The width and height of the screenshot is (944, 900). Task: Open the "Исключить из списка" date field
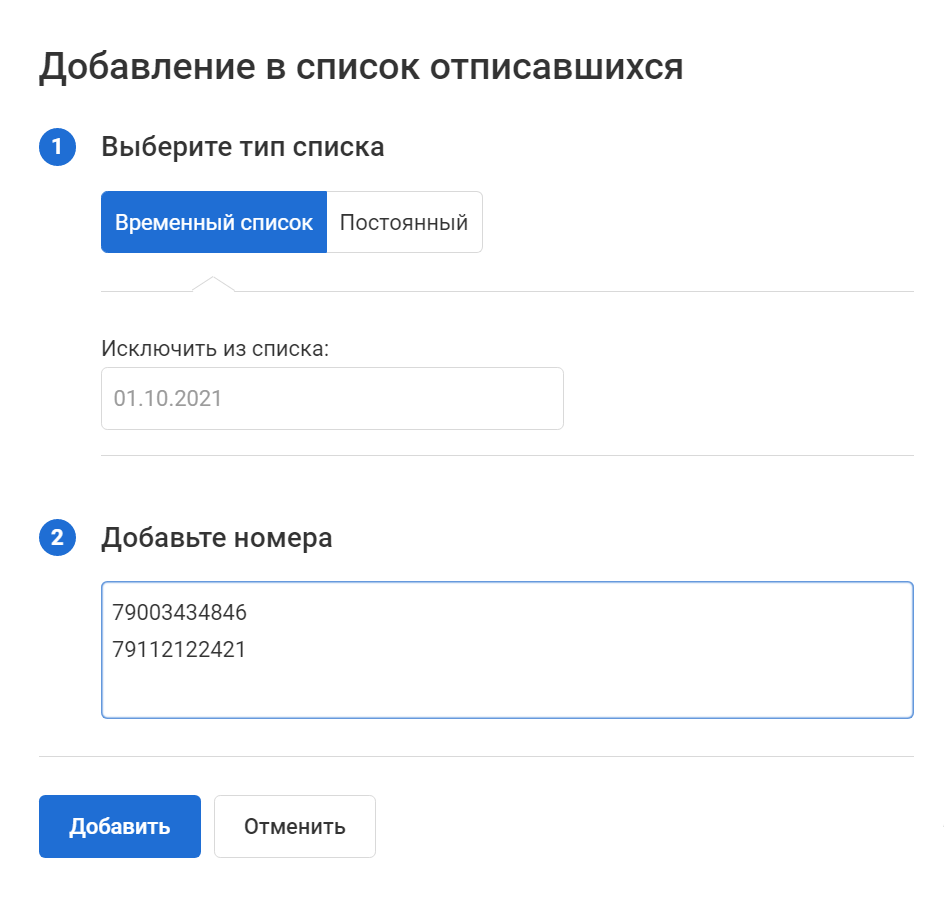tap(332, 398)
